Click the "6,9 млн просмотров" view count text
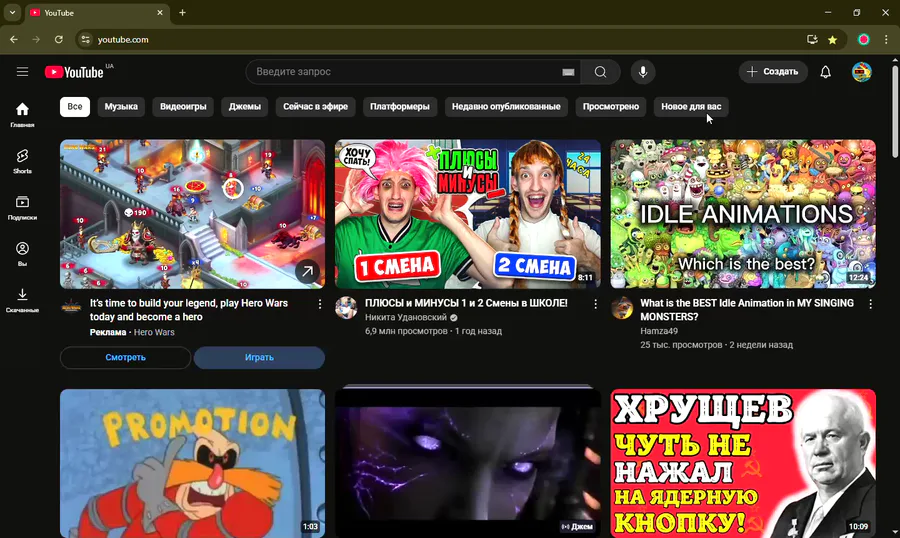The height and width of the screenshot is (538, 900). coord(406,331)
